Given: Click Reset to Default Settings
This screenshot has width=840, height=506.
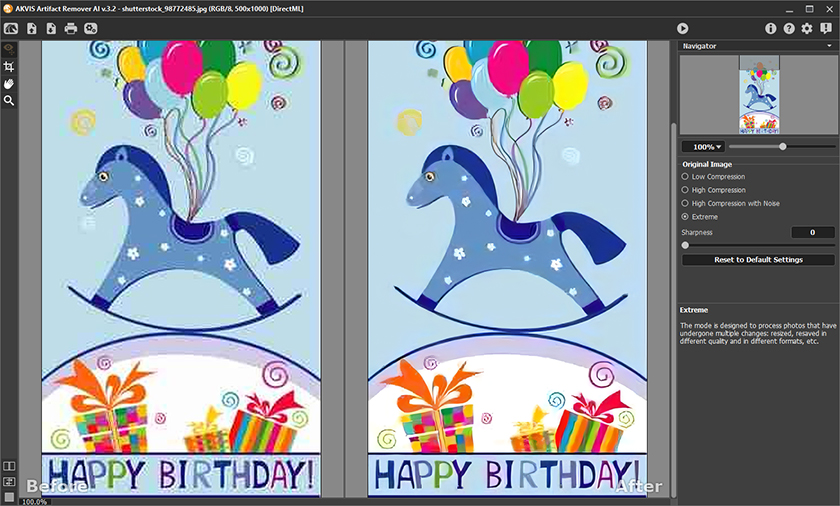Looking at the screenshot, I should tap(758, 260).
